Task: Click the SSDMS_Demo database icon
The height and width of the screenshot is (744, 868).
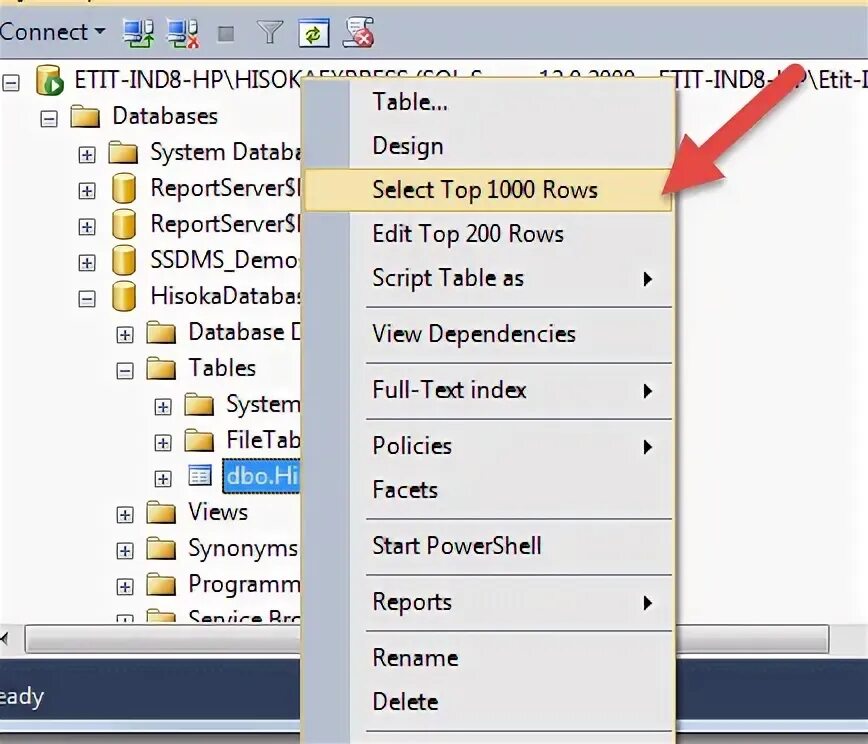Action: (124, 260)
